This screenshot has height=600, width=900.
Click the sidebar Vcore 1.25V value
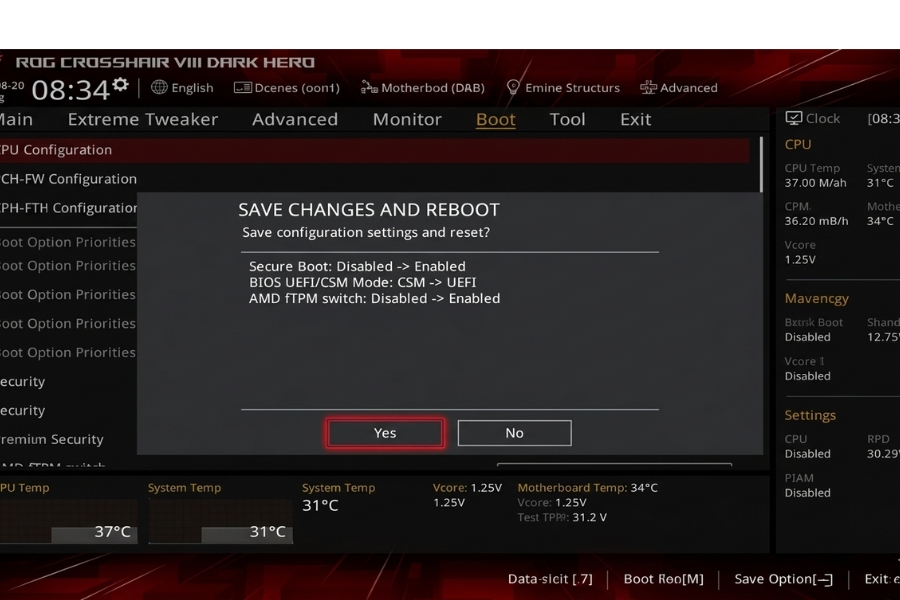800,260
